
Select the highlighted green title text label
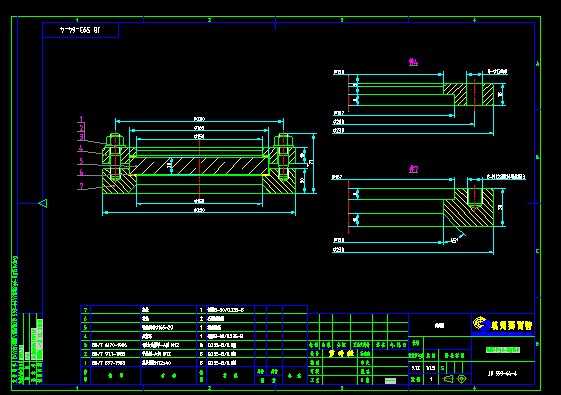(x=503, y=350)
